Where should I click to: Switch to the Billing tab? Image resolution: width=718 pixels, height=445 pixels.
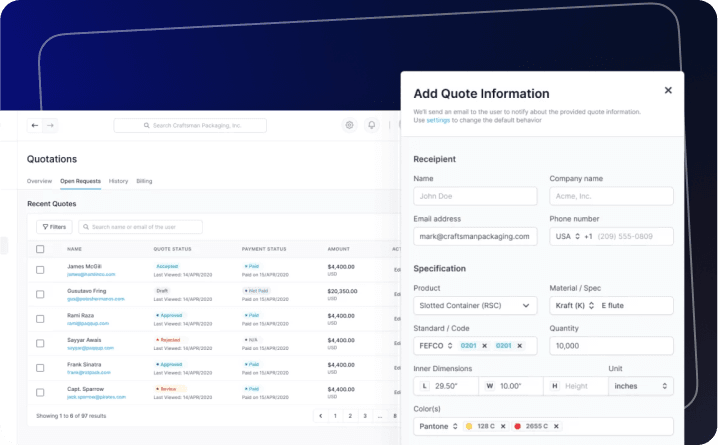point(144,181)
